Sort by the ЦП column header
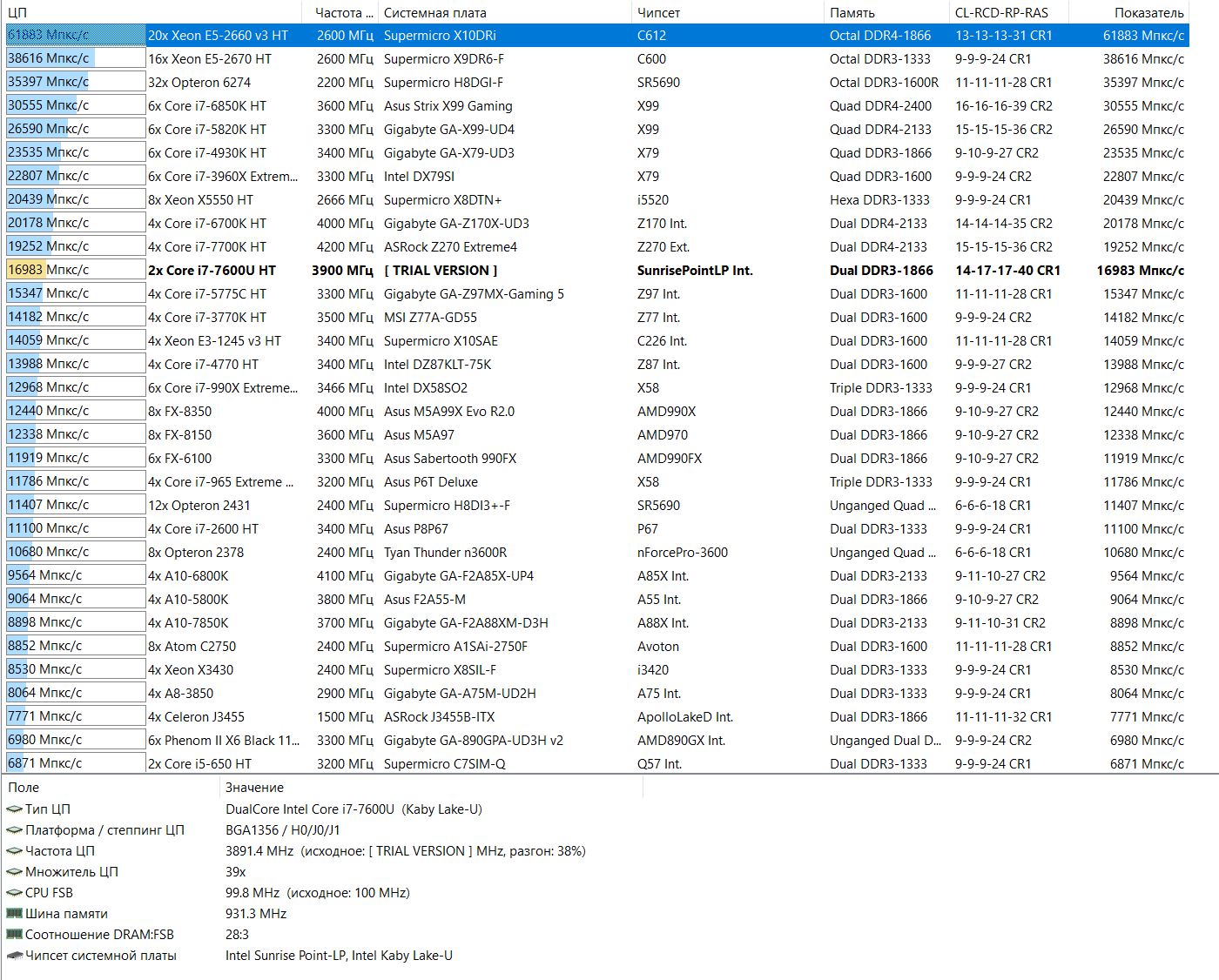 152,13
